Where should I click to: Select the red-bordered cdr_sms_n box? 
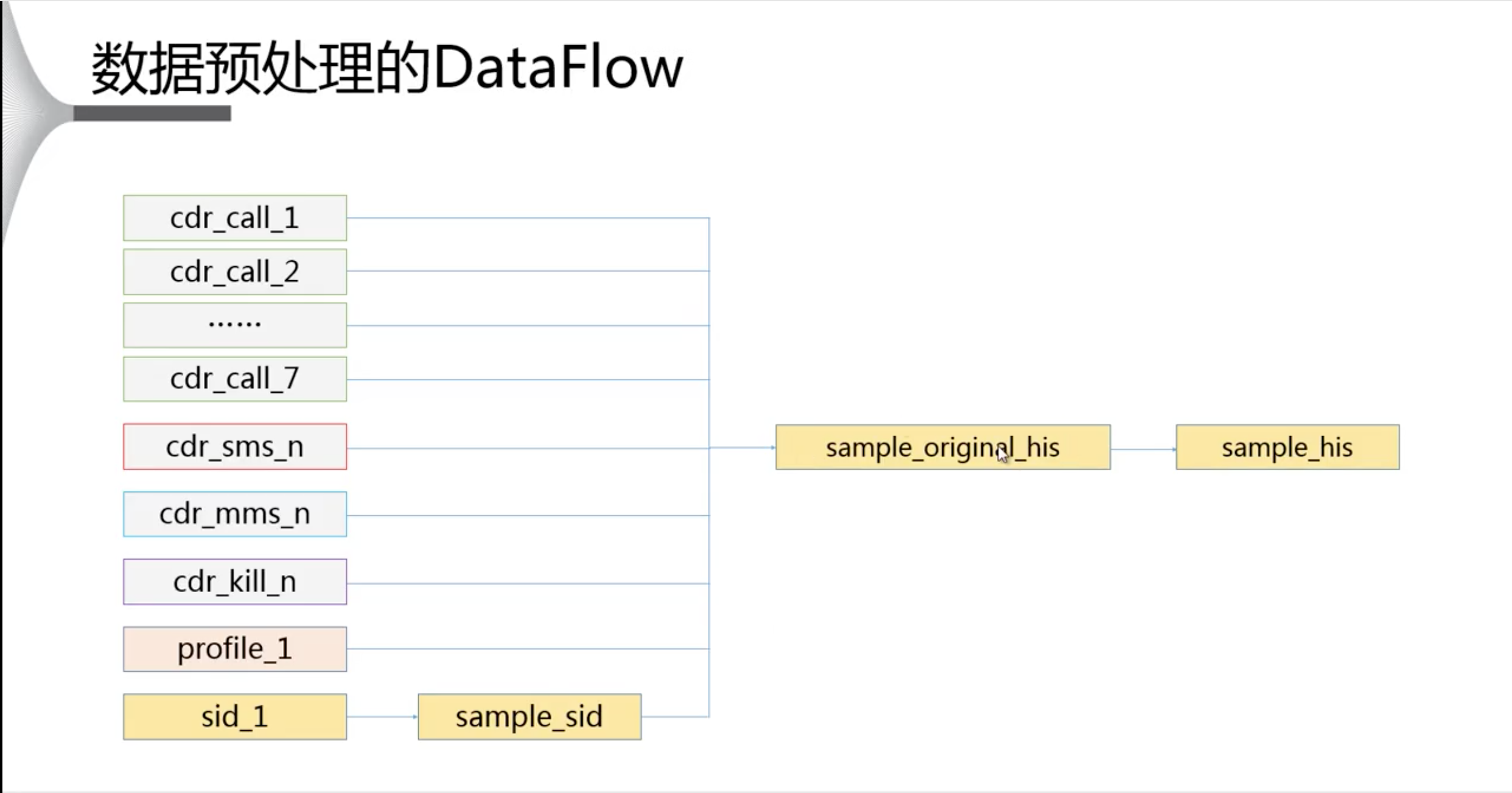[235, 447]
